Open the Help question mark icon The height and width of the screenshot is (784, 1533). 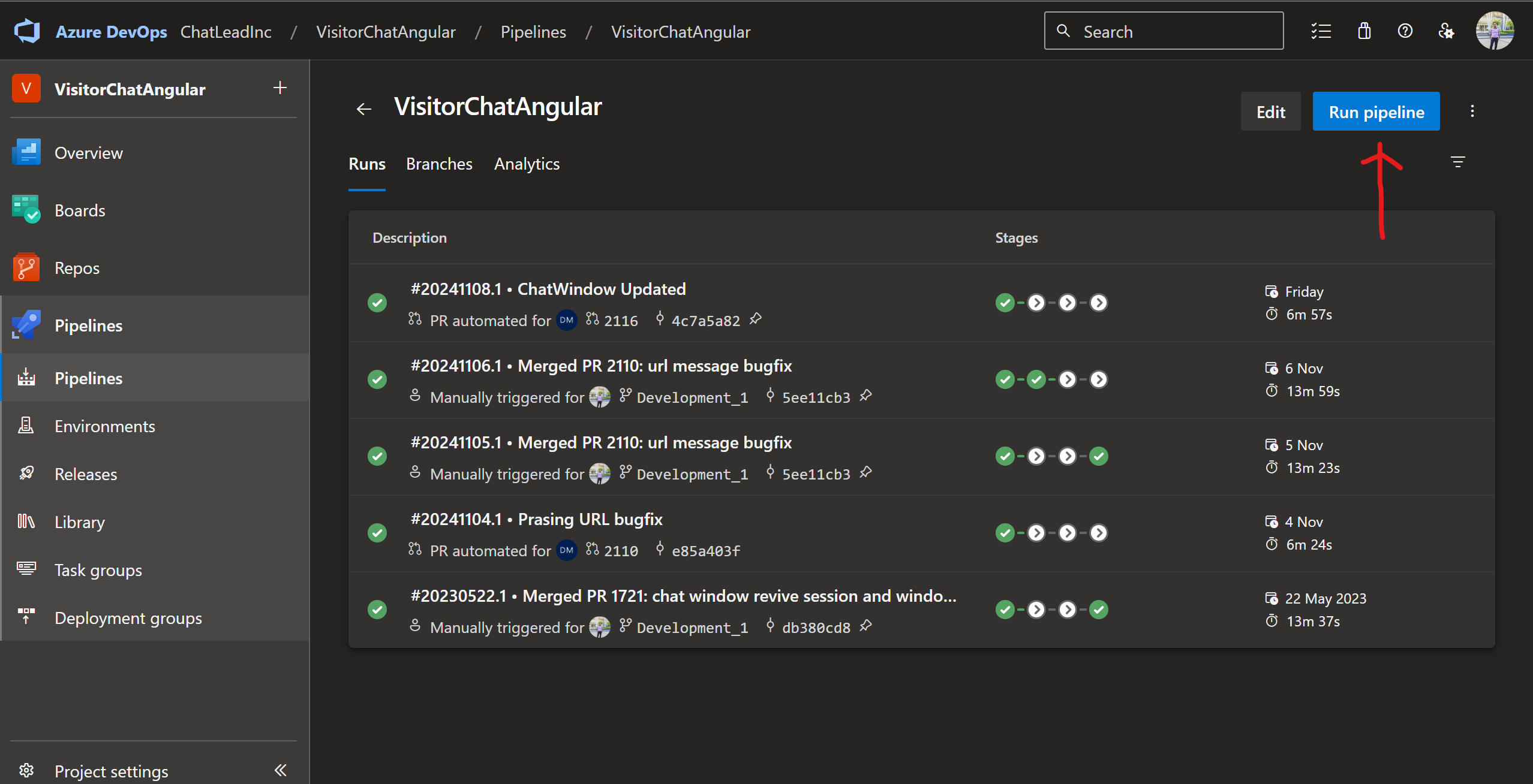click(1405, 31)
